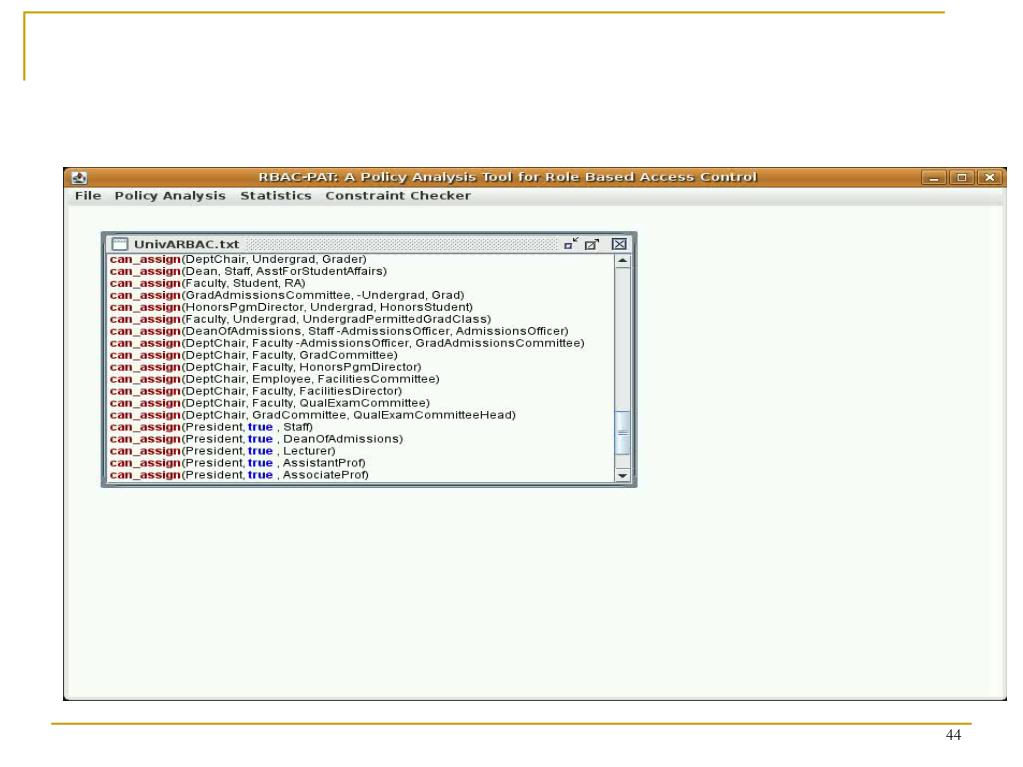Click the line ending with UndergradPermittedGradClass

[300, 319]
